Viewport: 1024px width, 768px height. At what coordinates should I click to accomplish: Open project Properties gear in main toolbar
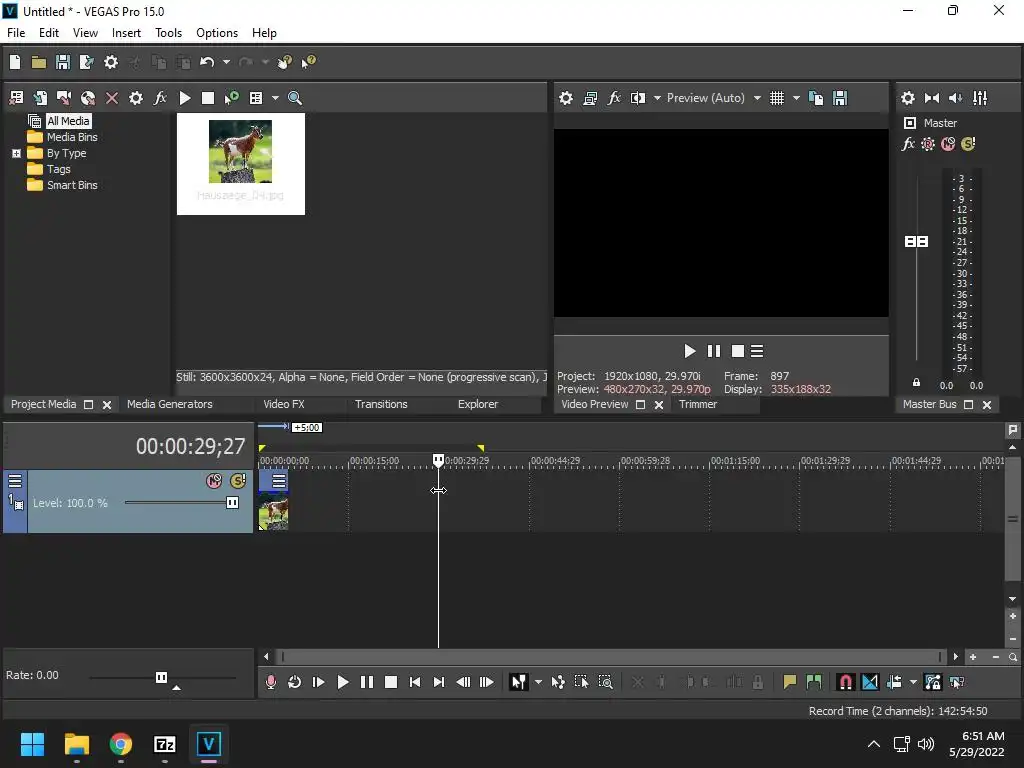tap(111, 62)
